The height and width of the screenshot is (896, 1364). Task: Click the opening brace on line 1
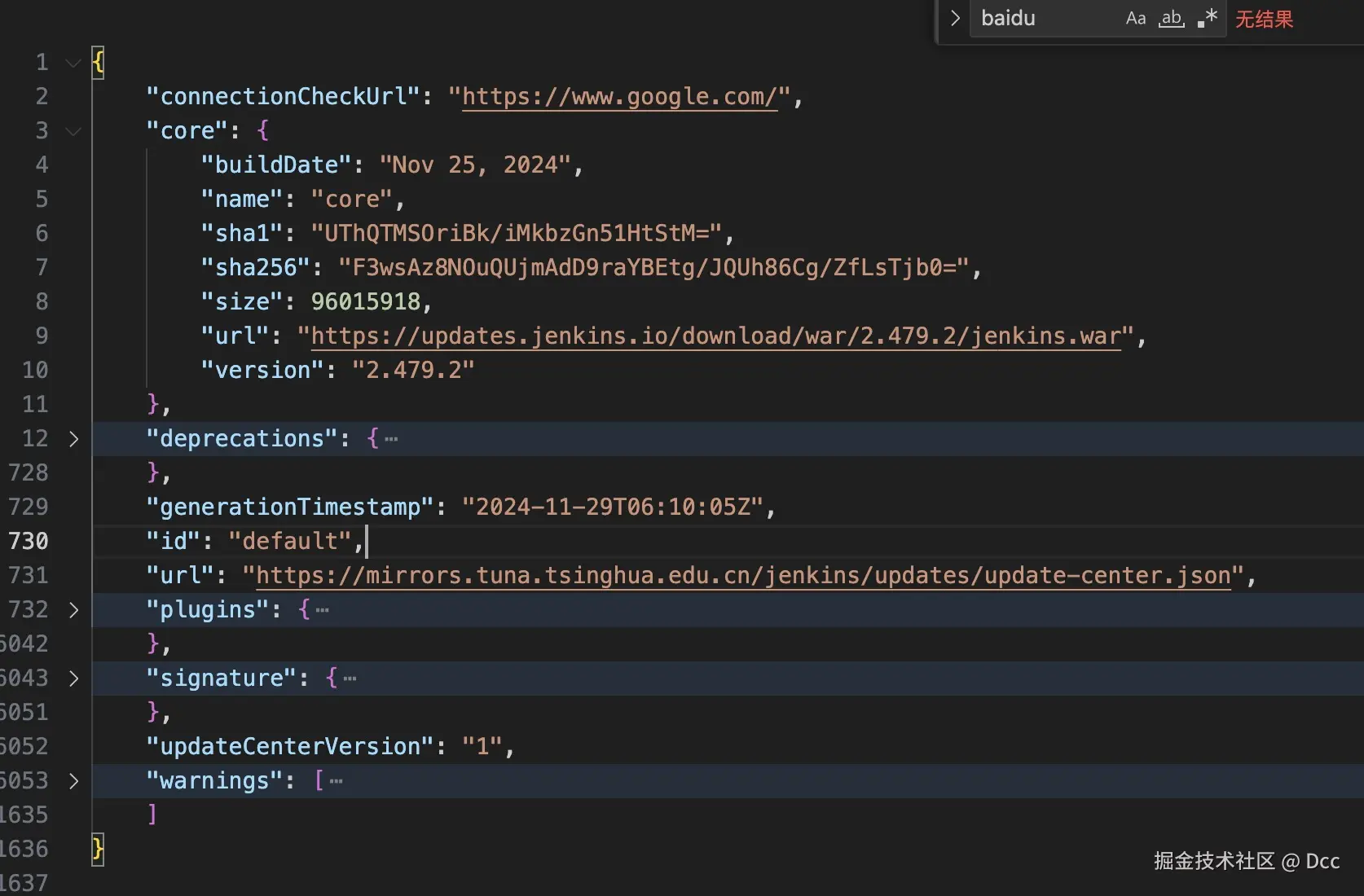click(98, 63)
